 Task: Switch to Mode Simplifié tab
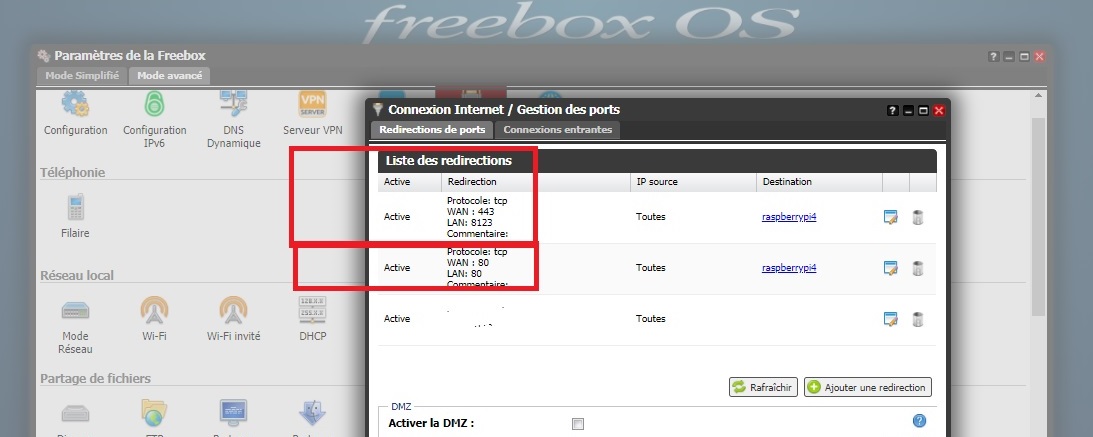[x=82, y=75]
